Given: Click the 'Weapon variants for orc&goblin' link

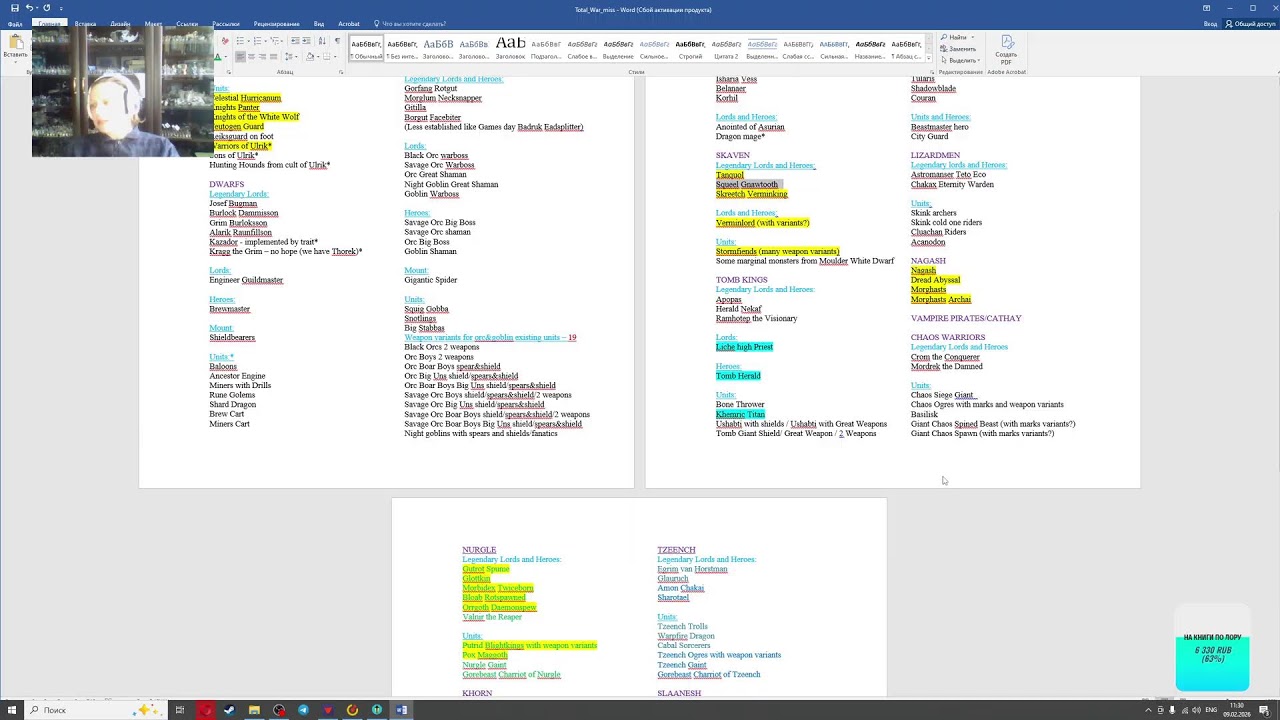Looking at the screenshot, I should tap(490, 338).
